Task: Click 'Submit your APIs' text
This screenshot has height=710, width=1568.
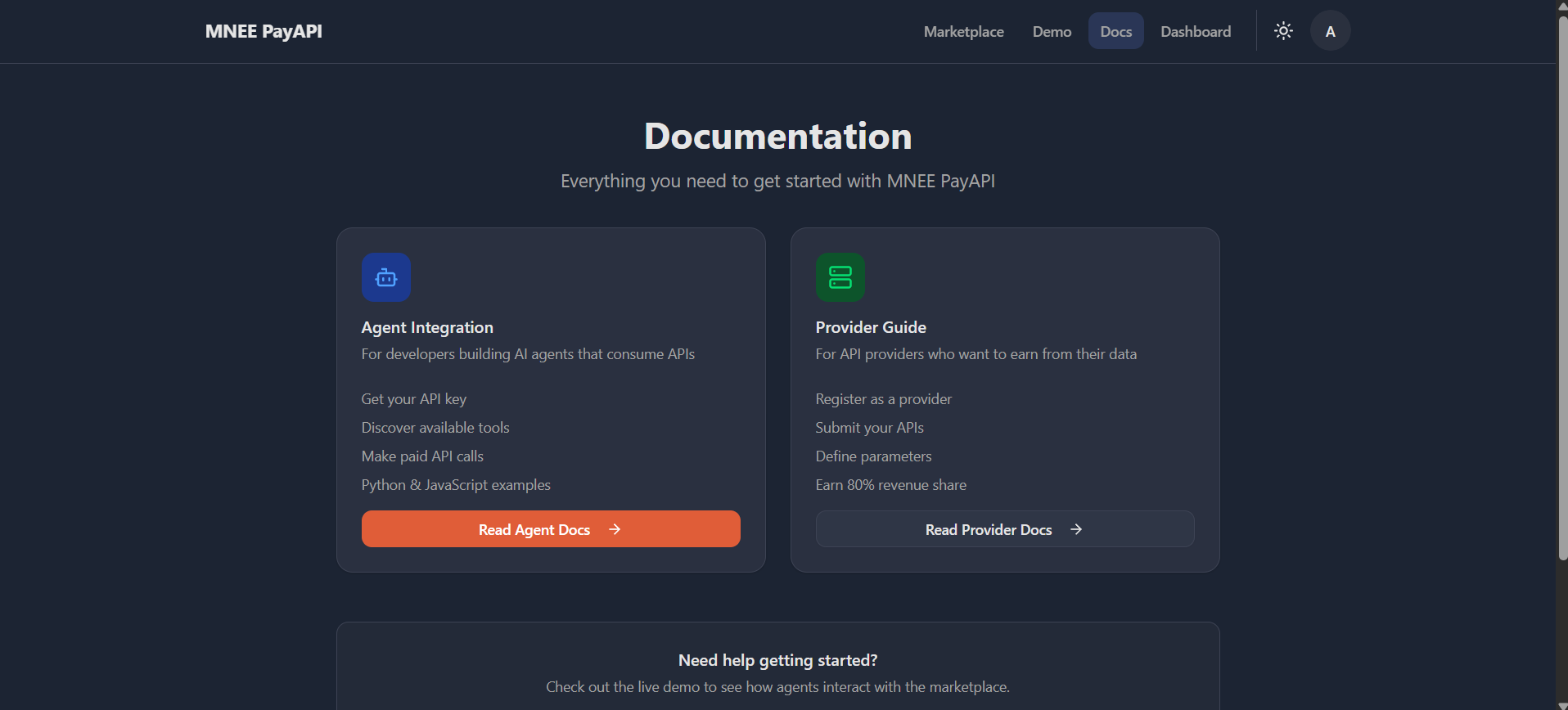Action: pyautogui.click(x=869, y=428)
